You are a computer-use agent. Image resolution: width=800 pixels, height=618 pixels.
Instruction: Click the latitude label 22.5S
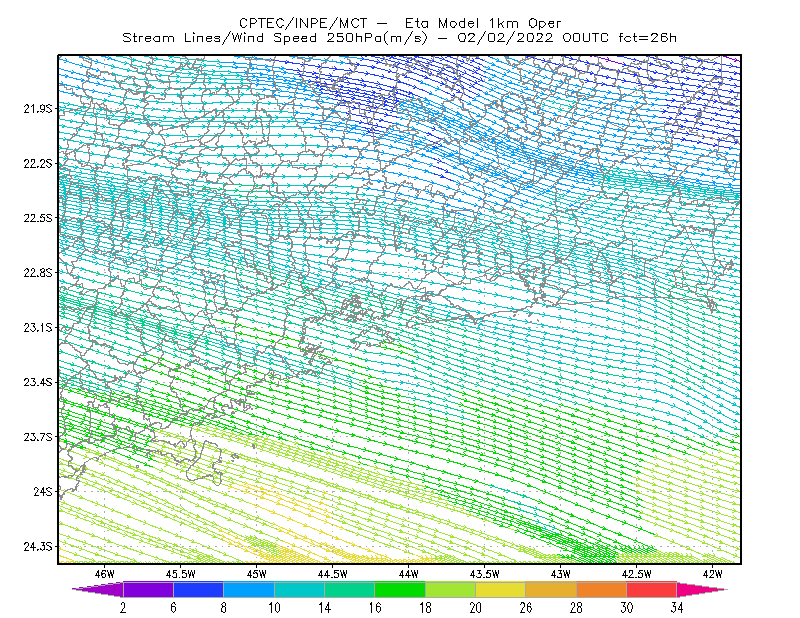point(38,218)
